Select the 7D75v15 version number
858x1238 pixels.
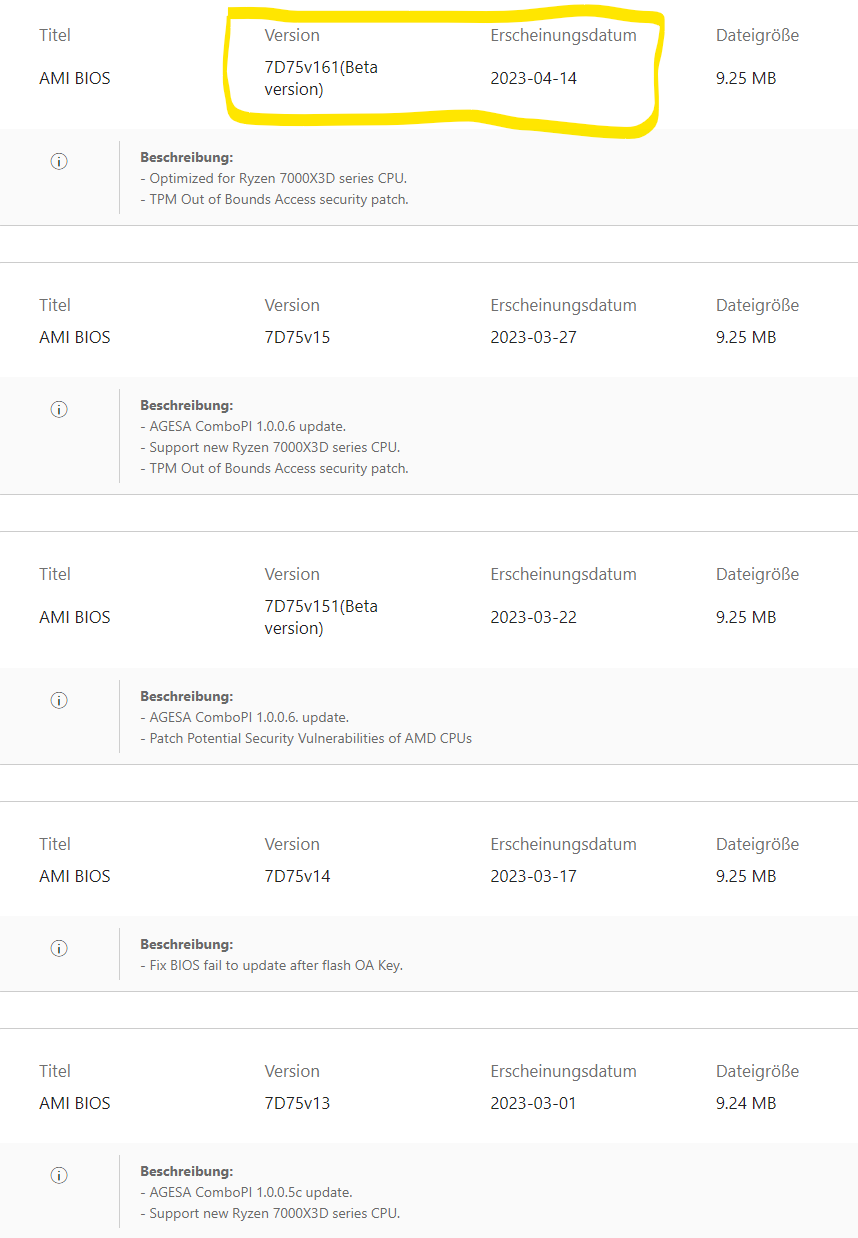tap(297, 337)
